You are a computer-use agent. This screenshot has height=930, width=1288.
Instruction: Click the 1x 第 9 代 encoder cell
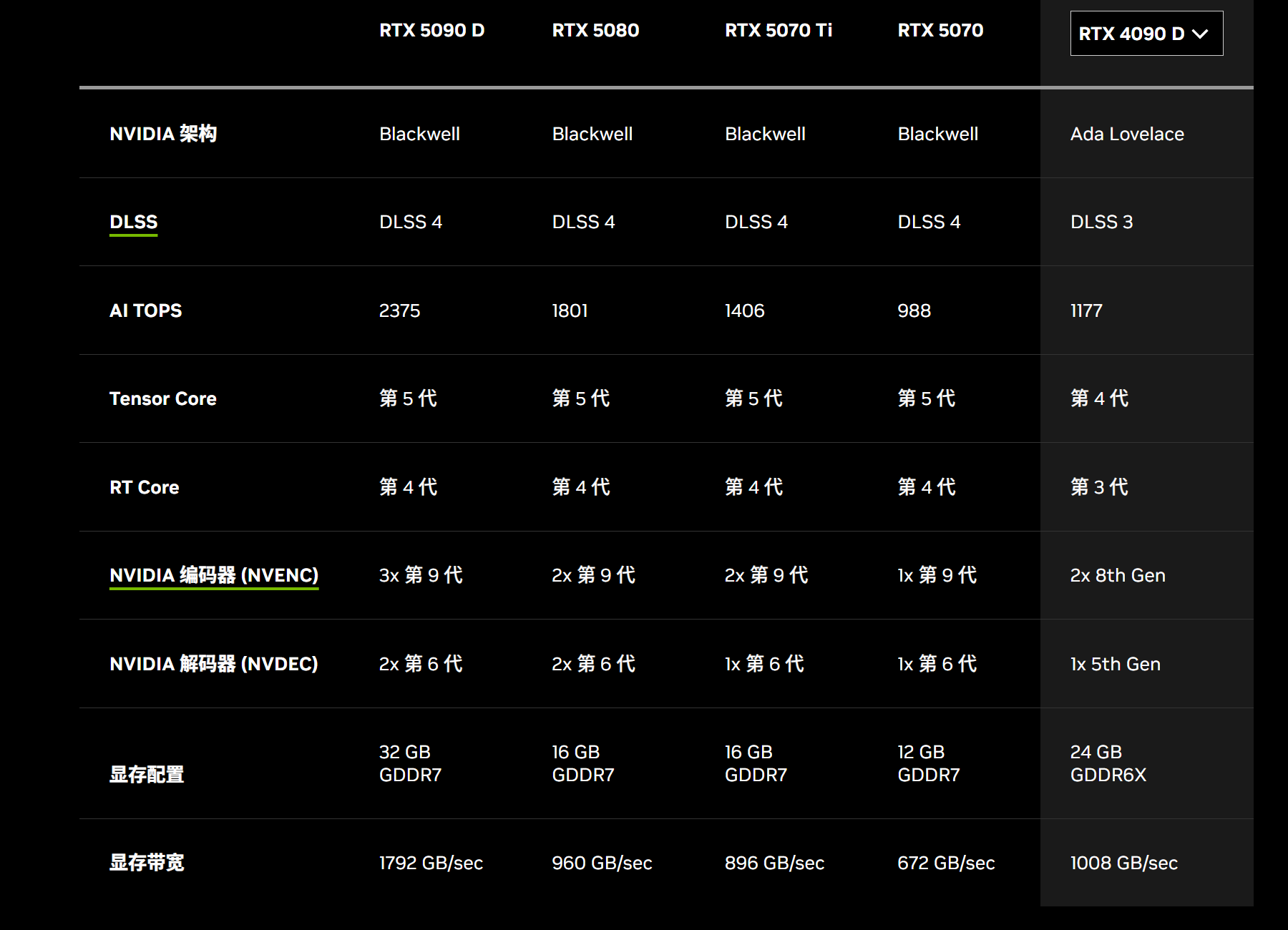[x=937, y=575]
